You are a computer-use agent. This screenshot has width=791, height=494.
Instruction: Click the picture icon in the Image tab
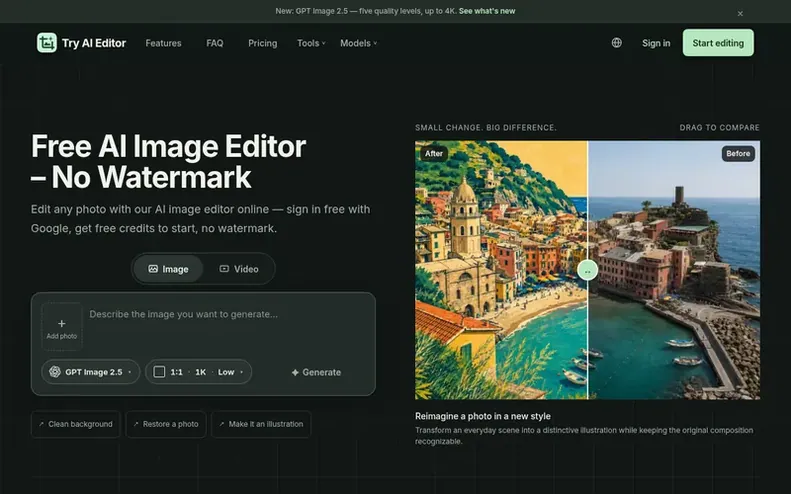[x=153, y=269]
